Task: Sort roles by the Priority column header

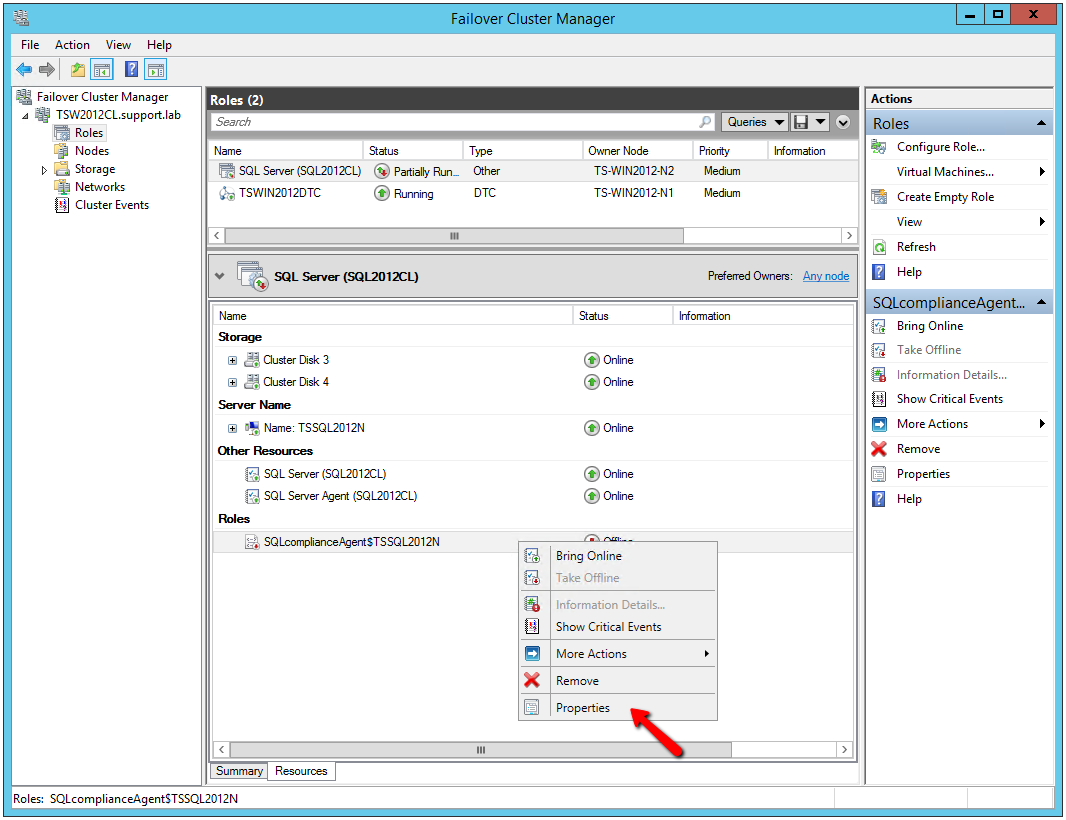Action: click(729, 151)
